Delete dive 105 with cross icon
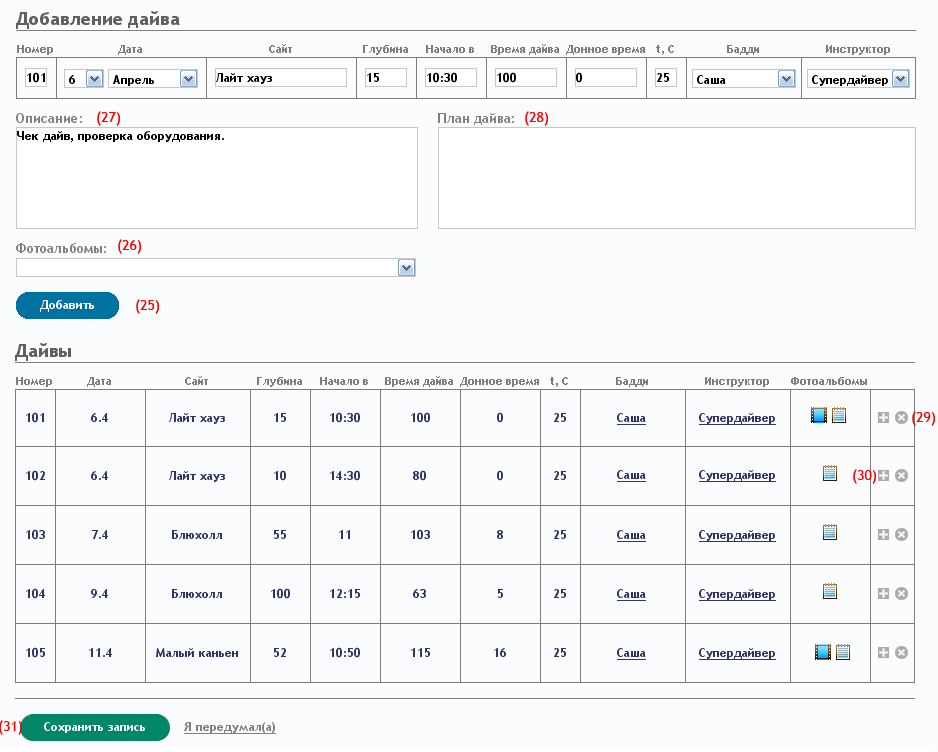938x752 pixels. pos(901,653)
